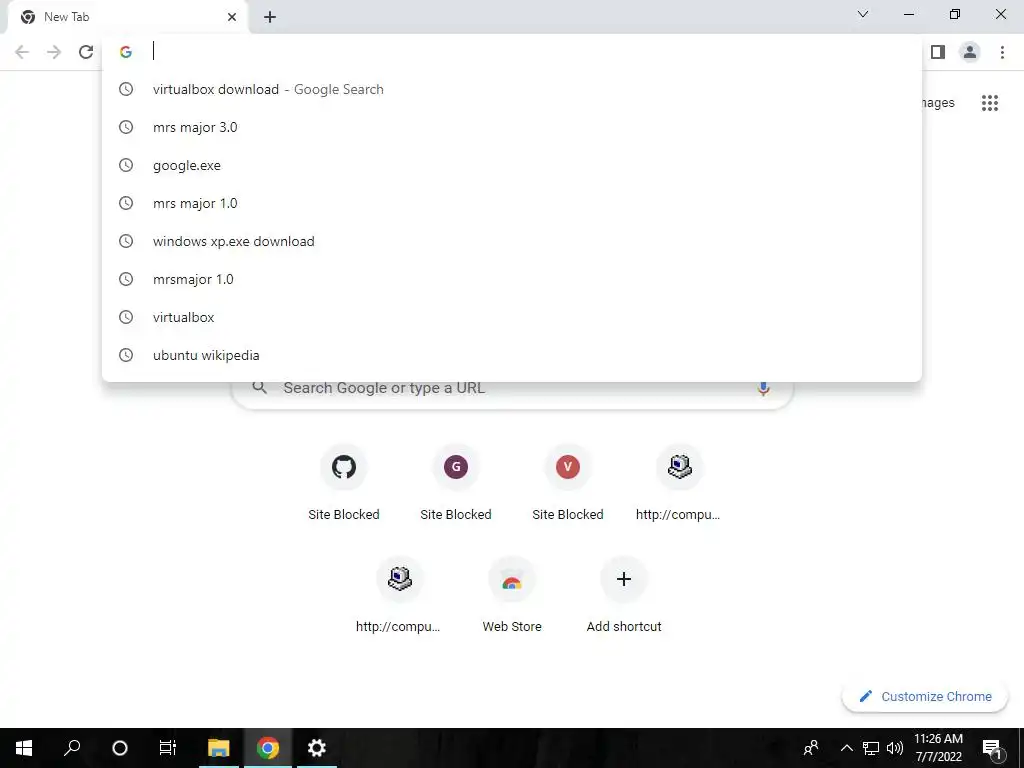Select suggestion mrs major 3.0
The image size is (1024, 768).
(512, 127)
